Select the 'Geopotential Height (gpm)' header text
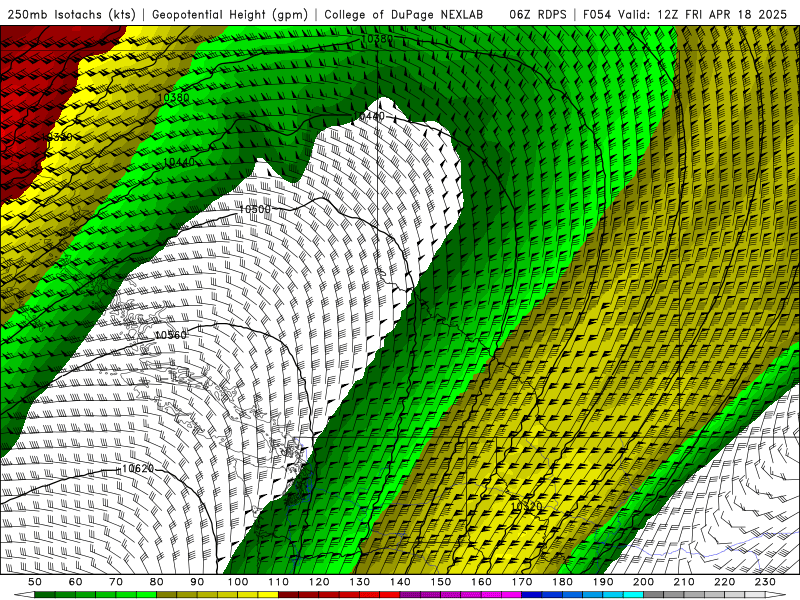 [x=230, y=15]
